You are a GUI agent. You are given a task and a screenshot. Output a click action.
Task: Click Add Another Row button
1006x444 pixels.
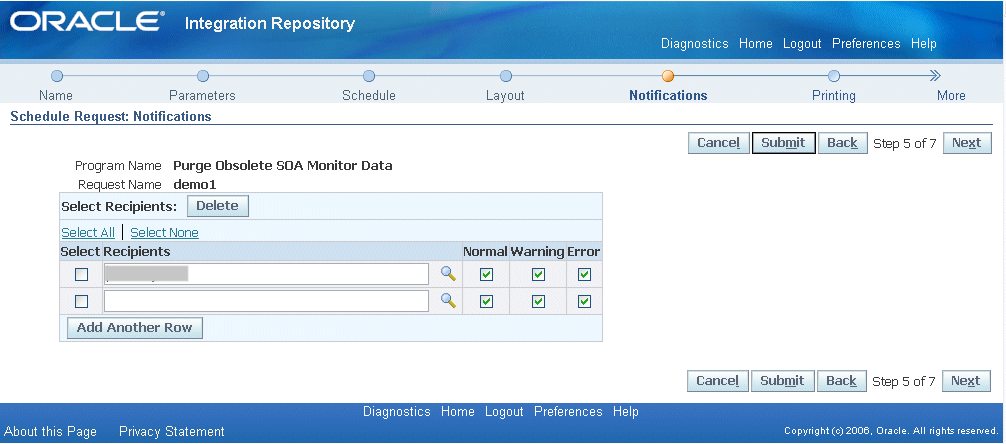(135, 328)
